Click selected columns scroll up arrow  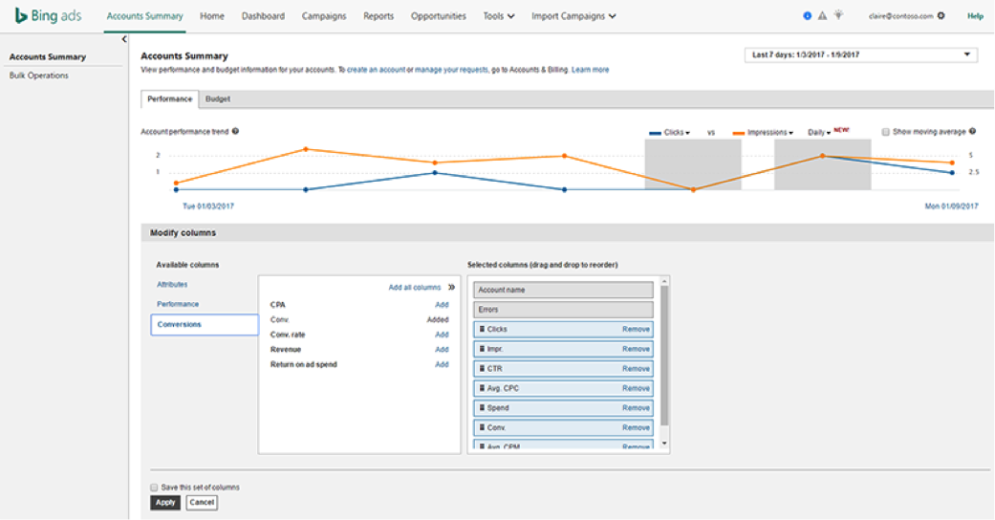click(664, 281)
